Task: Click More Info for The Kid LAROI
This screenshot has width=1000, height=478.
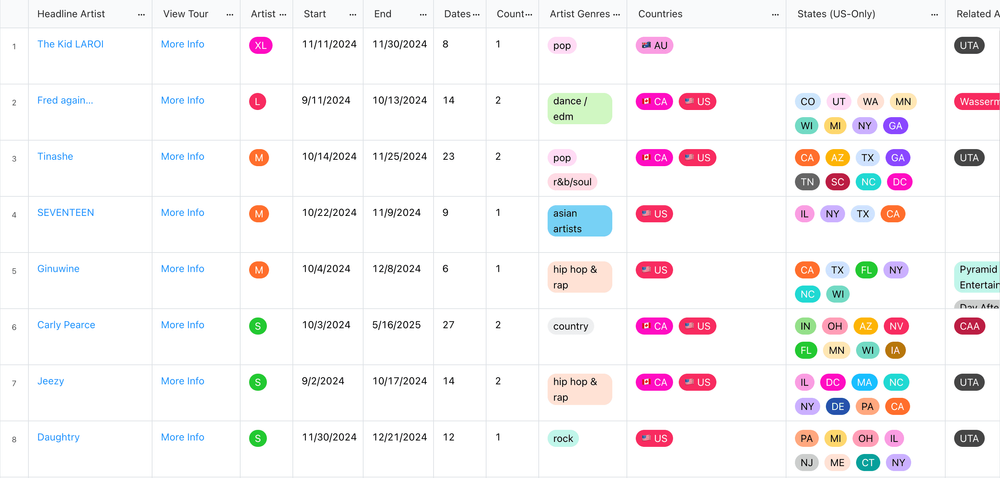Action: click(x=182, y=44)
